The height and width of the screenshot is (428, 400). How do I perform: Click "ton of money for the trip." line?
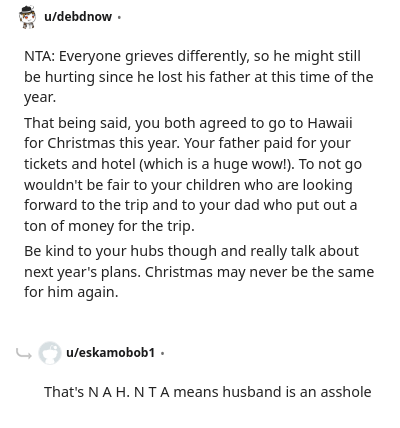coord(109,226)
